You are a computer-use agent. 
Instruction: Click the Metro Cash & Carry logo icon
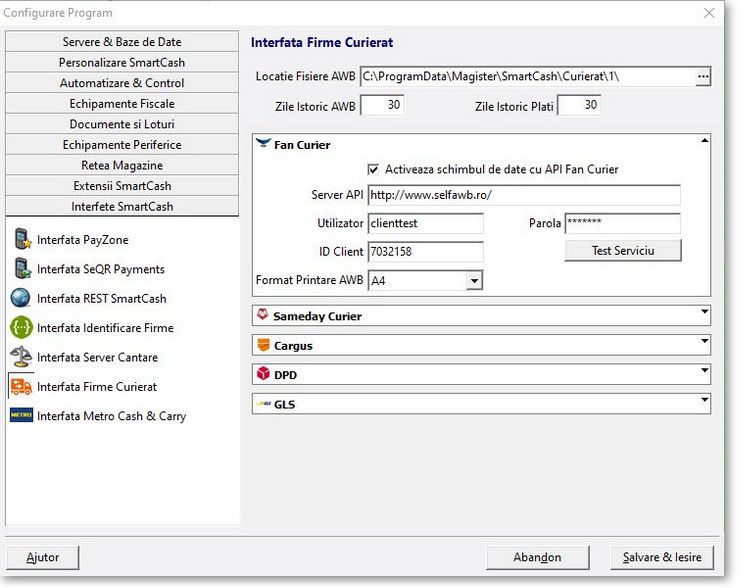pos(22,415)
